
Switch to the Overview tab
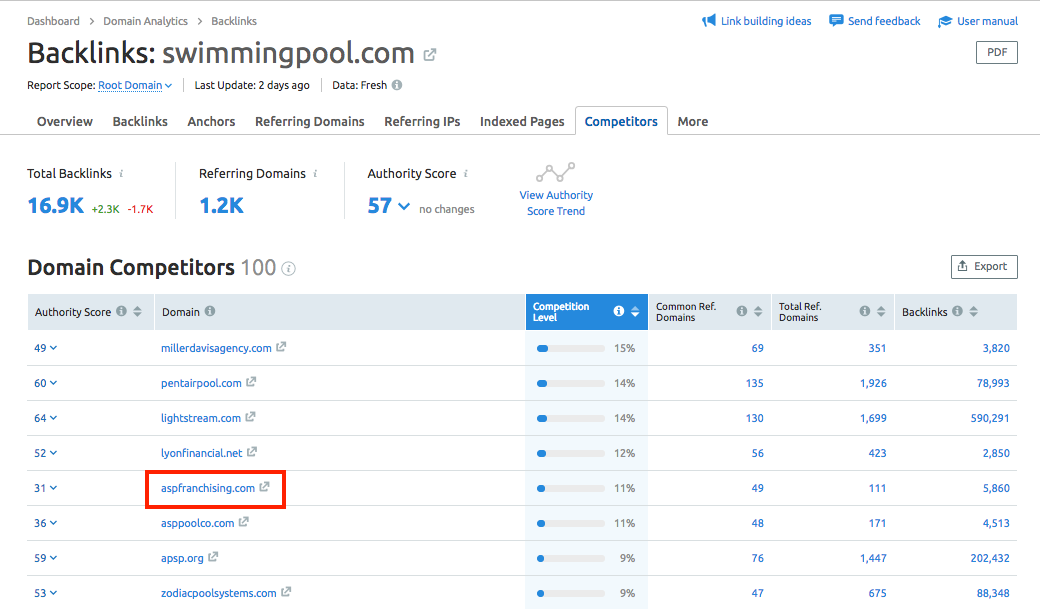pos(65,121)
